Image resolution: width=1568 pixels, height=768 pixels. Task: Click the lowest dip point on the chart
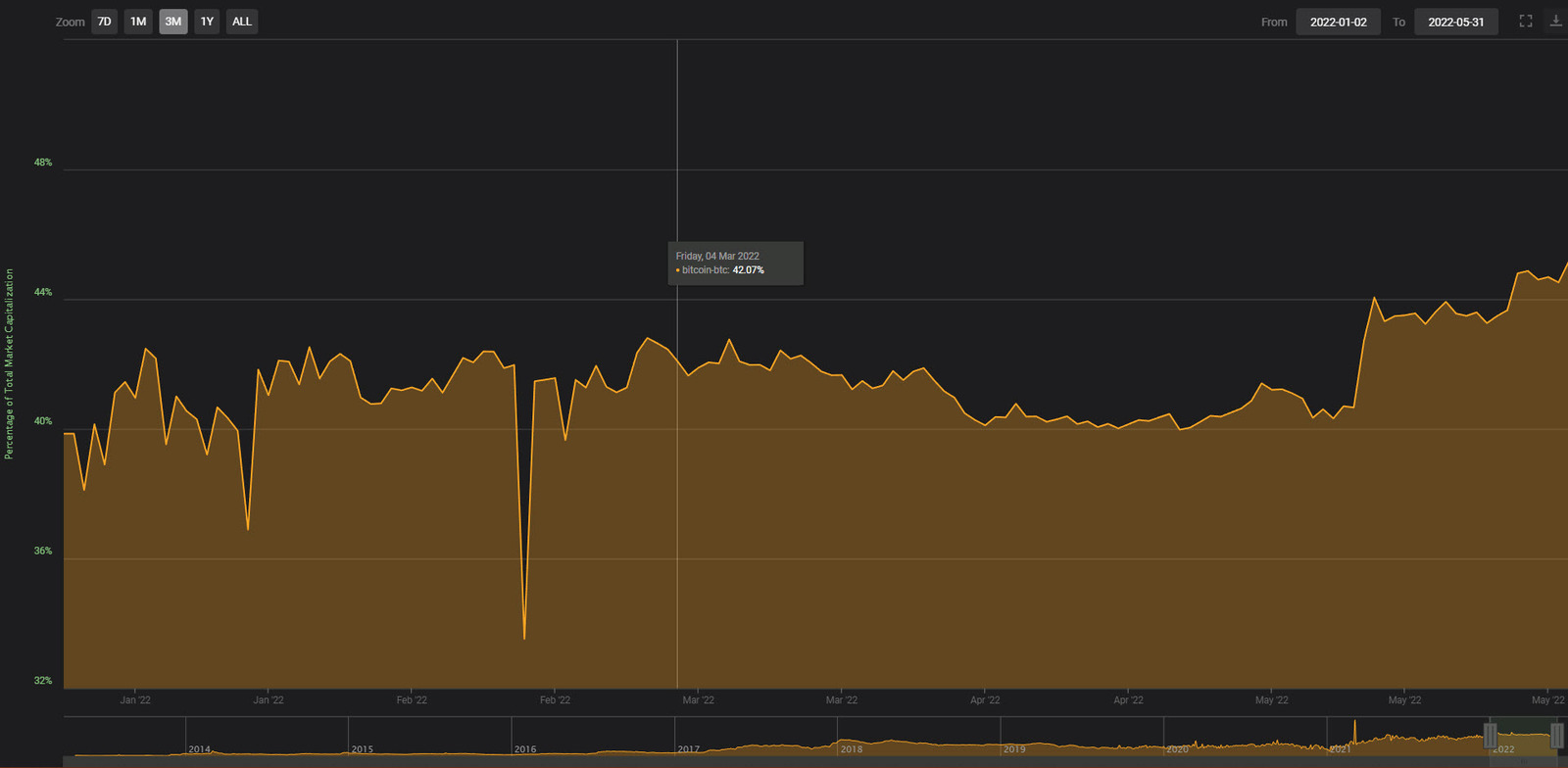pos(524,639)
